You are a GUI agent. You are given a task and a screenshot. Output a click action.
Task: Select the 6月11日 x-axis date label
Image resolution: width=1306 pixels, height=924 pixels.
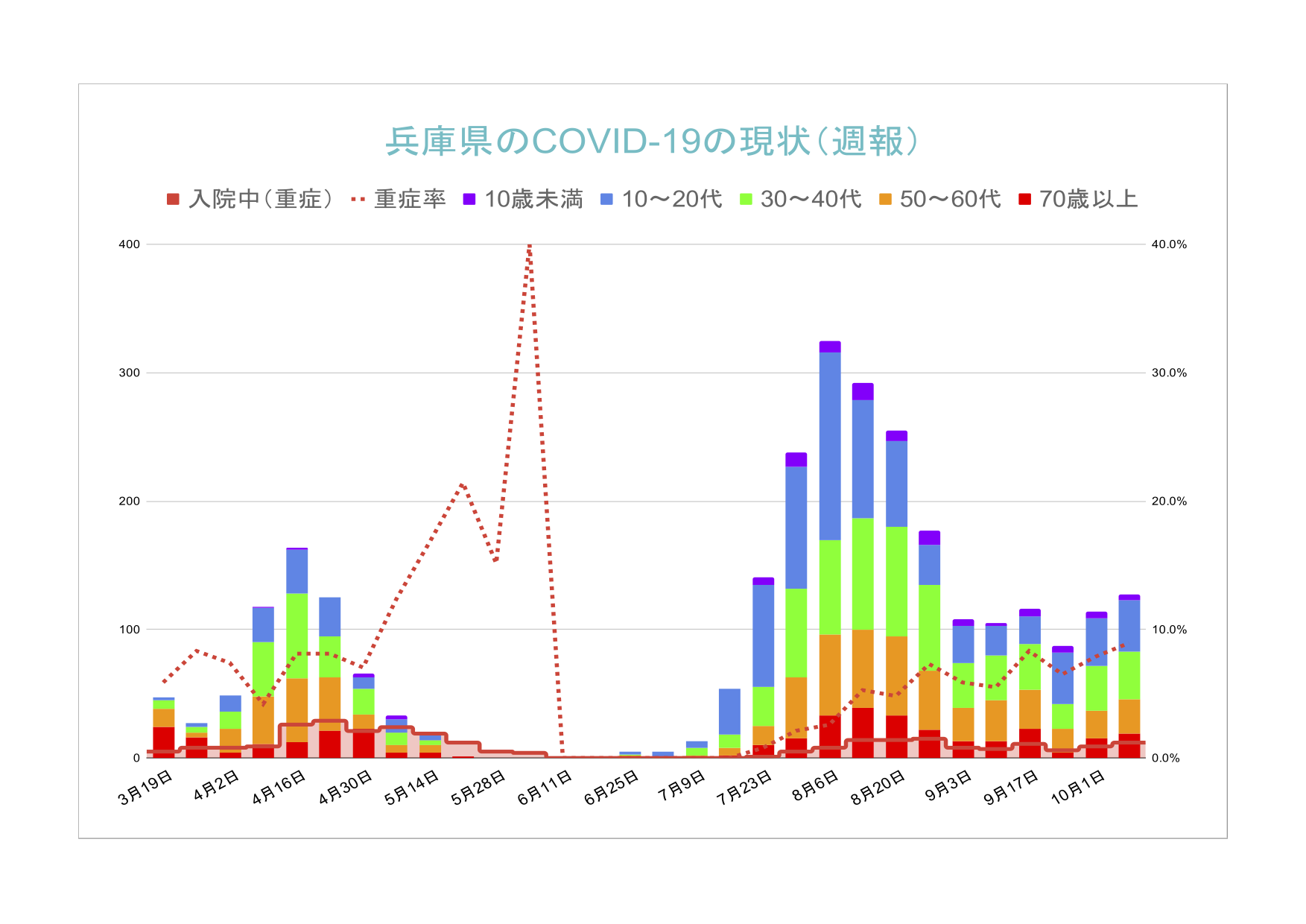pos(545,788)
